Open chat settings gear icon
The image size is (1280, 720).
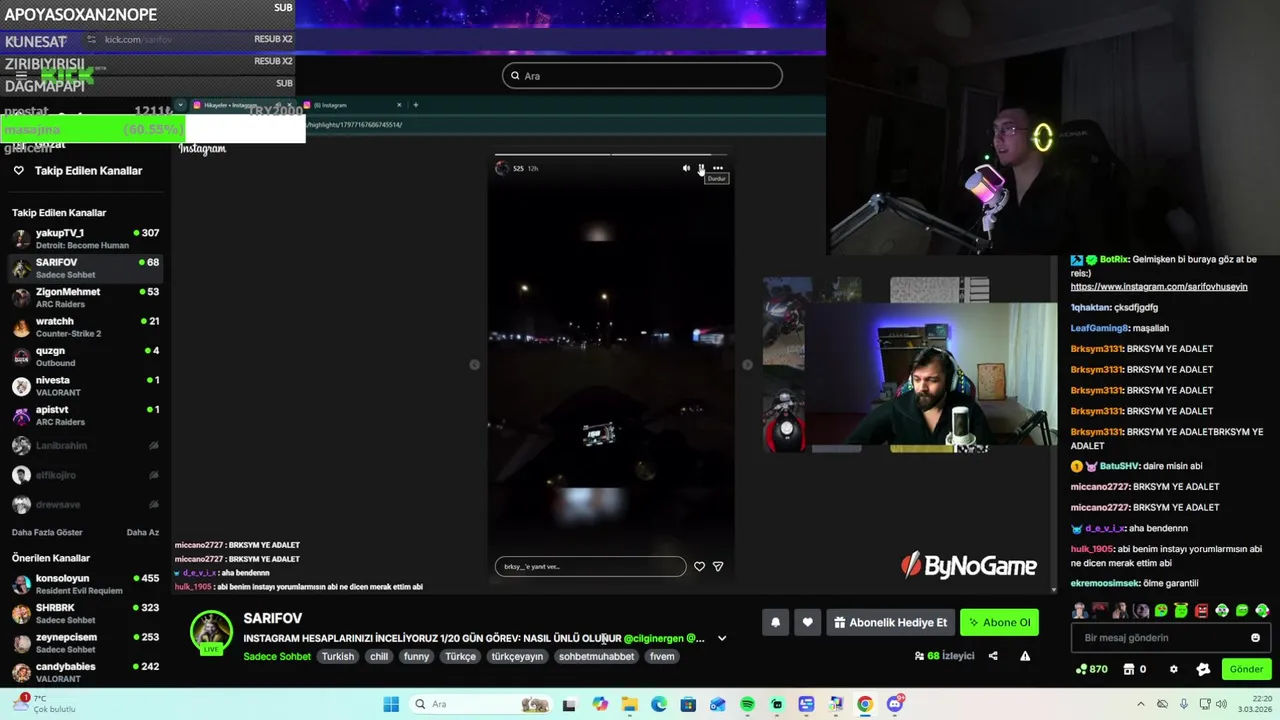coord(1174,669)
